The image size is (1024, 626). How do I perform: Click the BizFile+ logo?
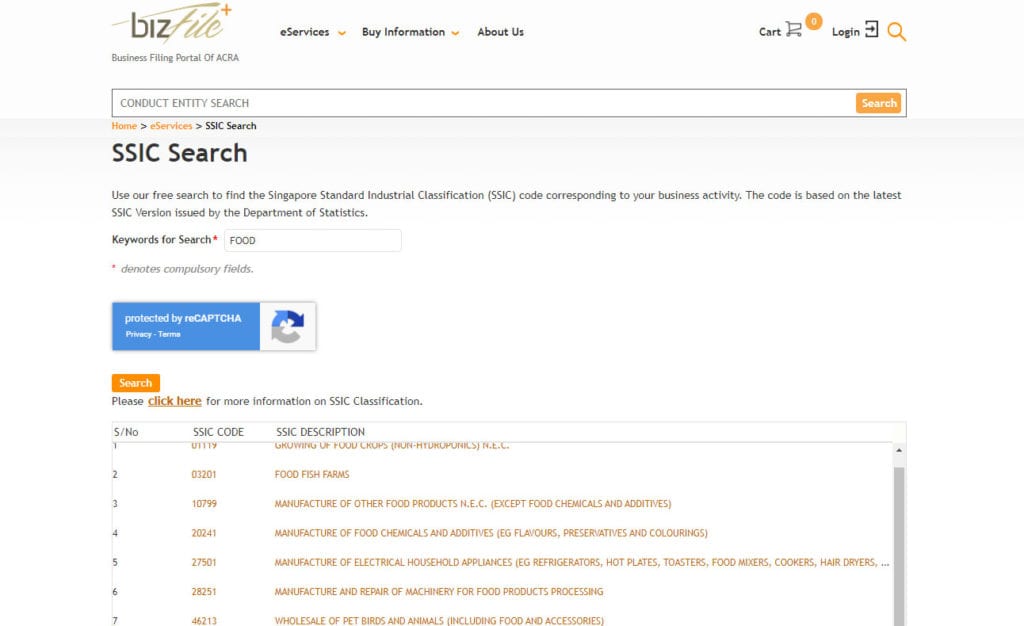tap(172, 24)
